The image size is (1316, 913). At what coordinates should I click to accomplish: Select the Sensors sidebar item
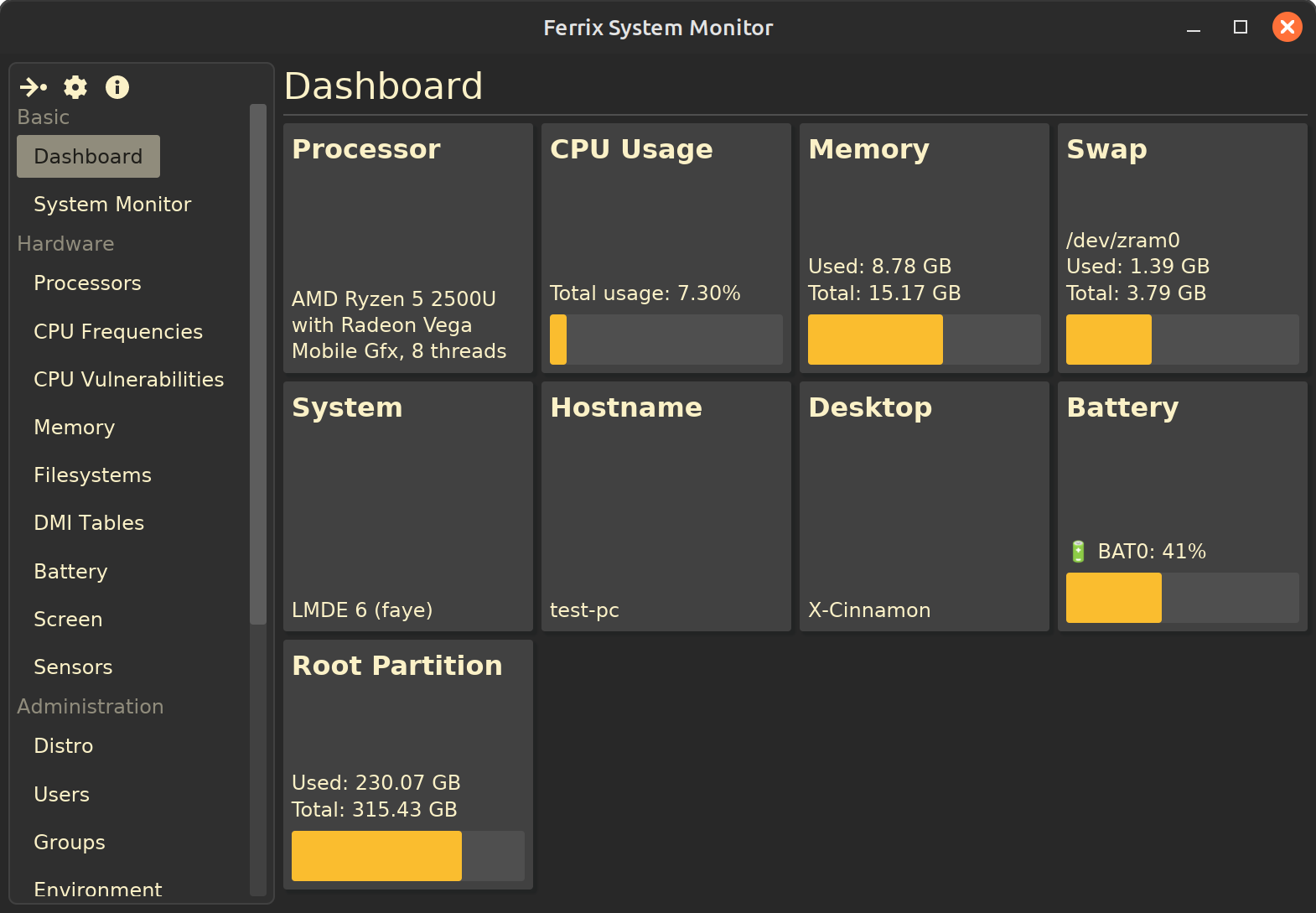[73, 667]
